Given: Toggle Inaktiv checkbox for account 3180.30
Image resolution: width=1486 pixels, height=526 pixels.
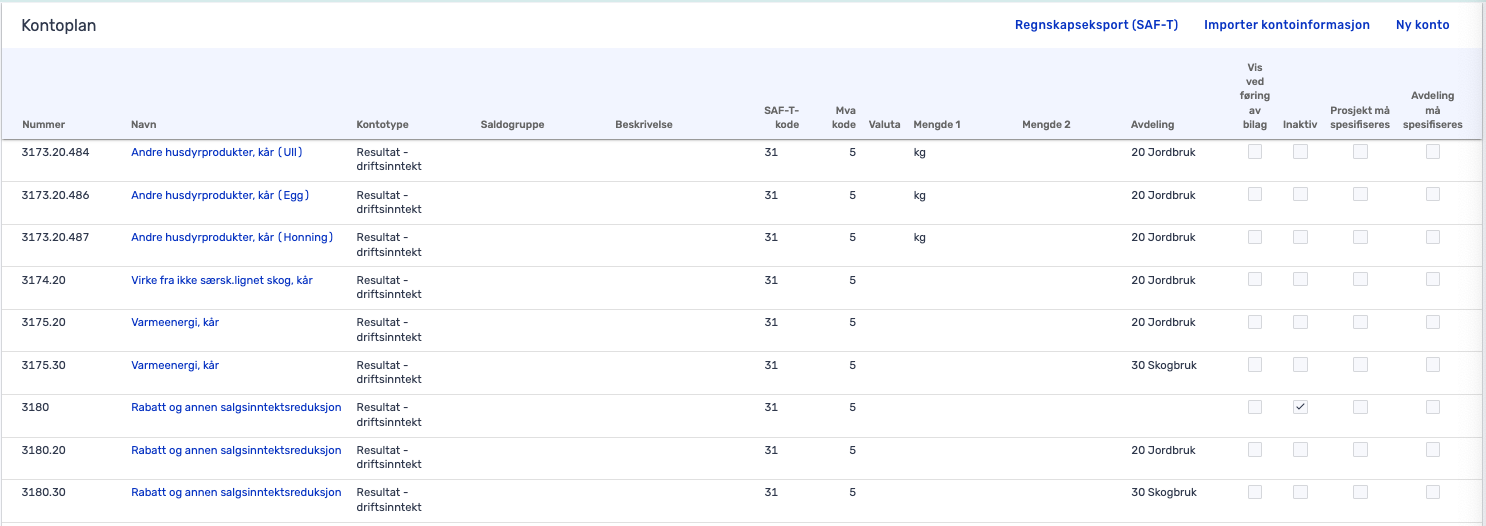Looking at the screenshot, I should tap(1300, 492).
